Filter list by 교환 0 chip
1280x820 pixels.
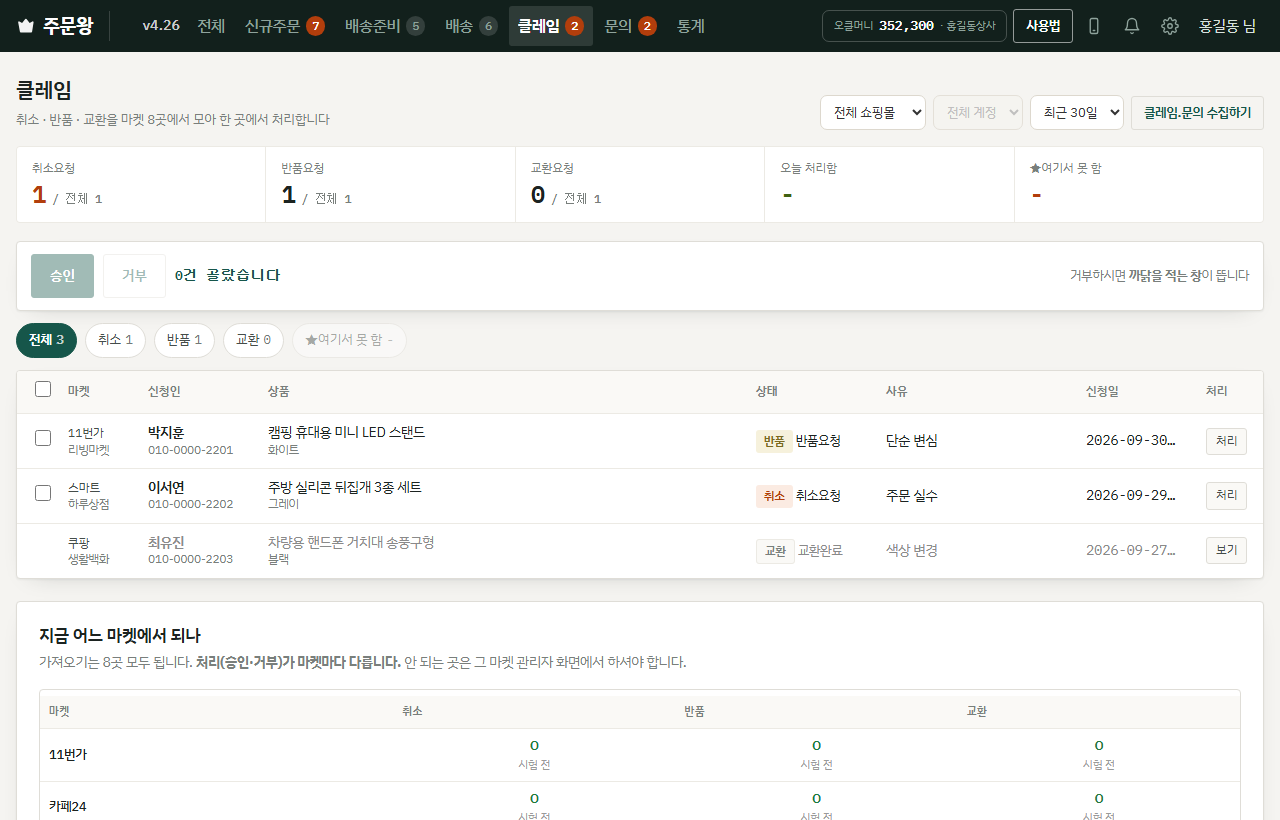tap(253, 340)
